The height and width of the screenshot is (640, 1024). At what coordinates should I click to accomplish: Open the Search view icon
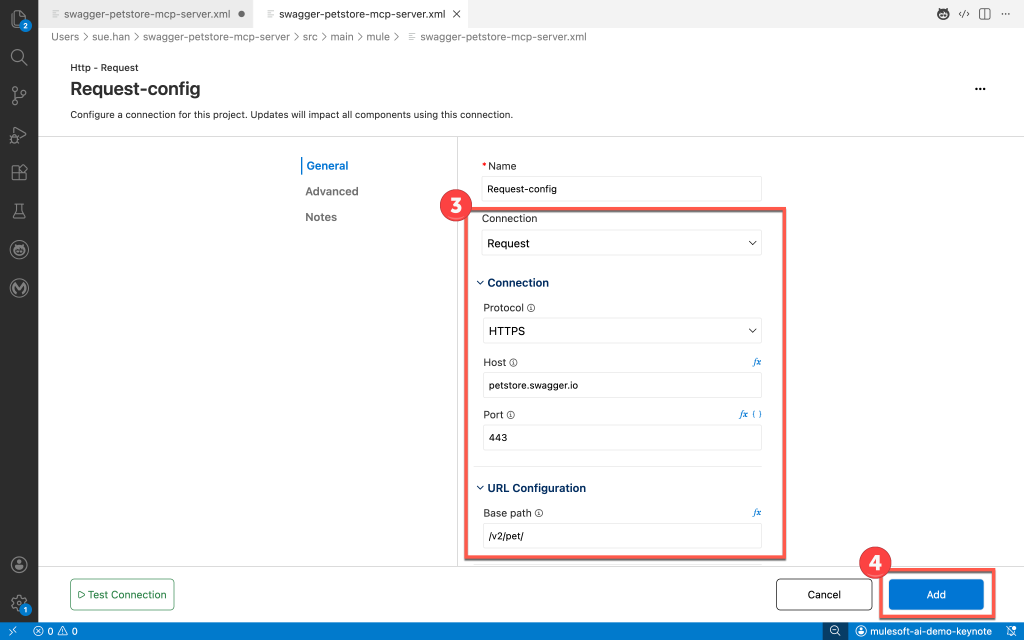[x=18, y=57]
